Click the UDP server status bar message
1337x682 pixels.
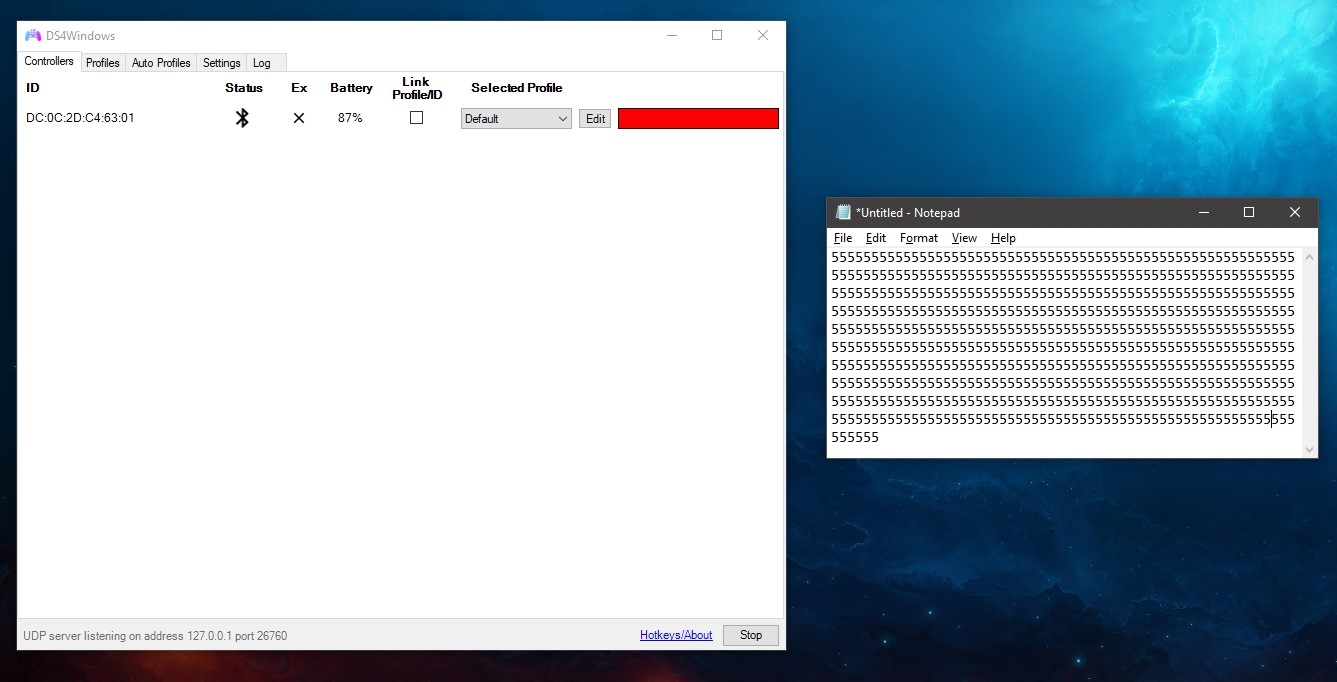155,635
